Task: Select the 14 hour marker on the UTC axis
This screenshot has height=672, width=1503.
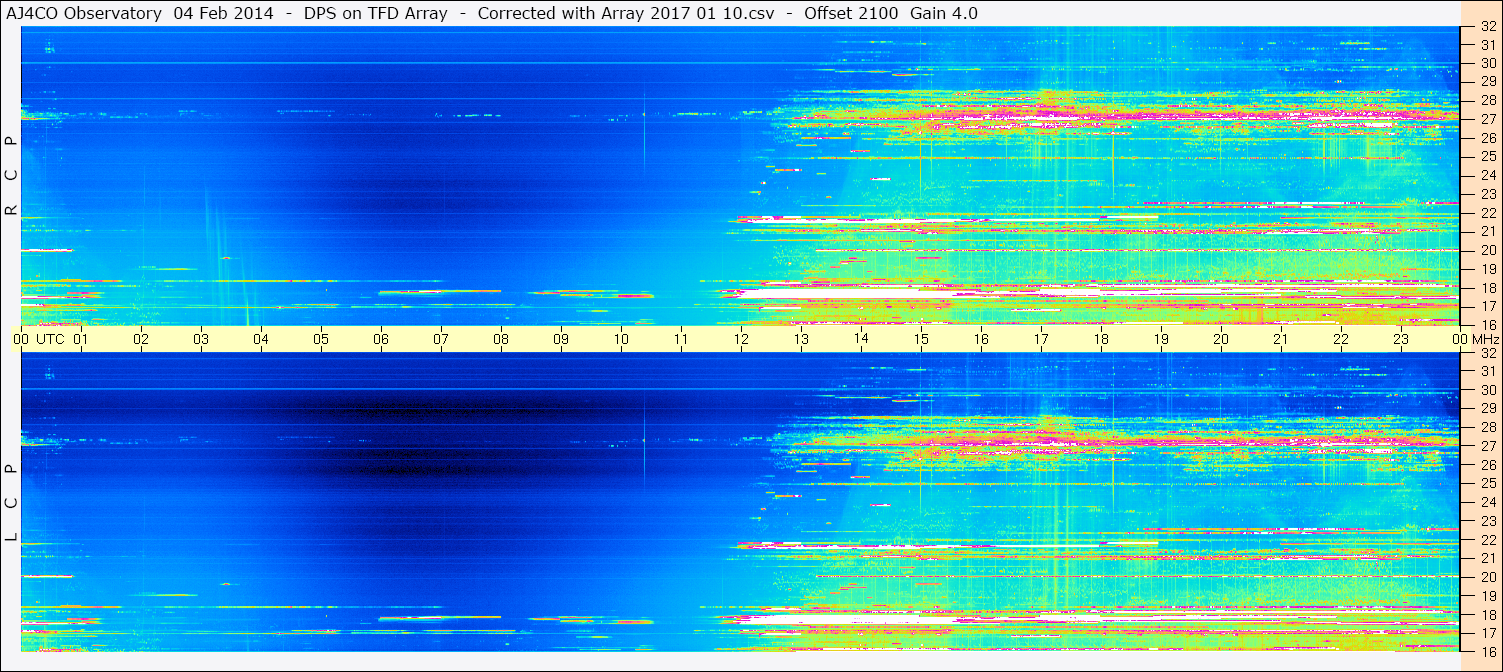Action: coord(861,338)
